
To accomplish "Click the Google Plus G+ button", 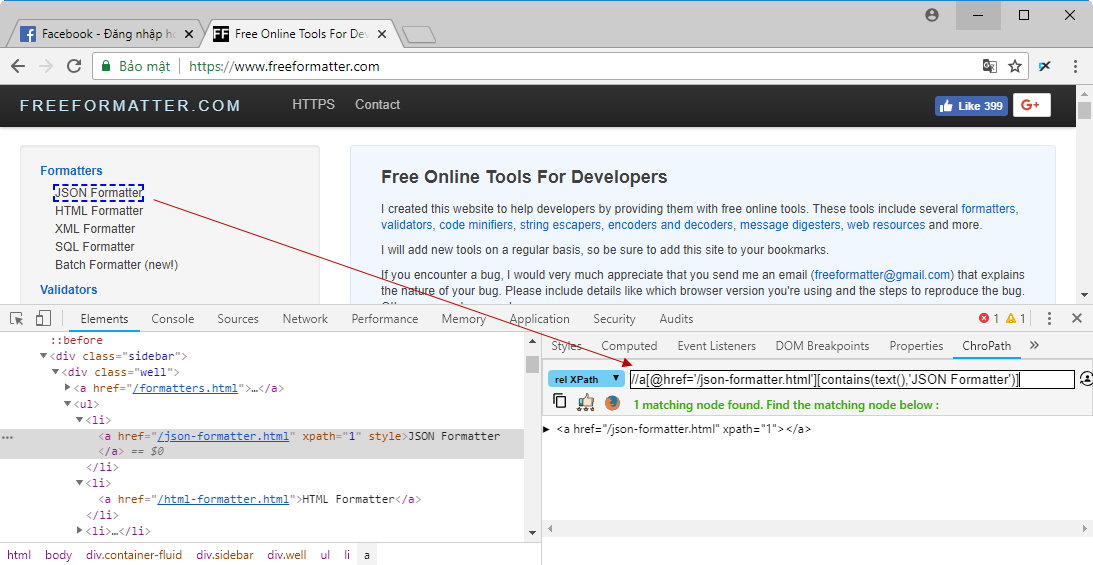I will click(x=1032, y=105).
